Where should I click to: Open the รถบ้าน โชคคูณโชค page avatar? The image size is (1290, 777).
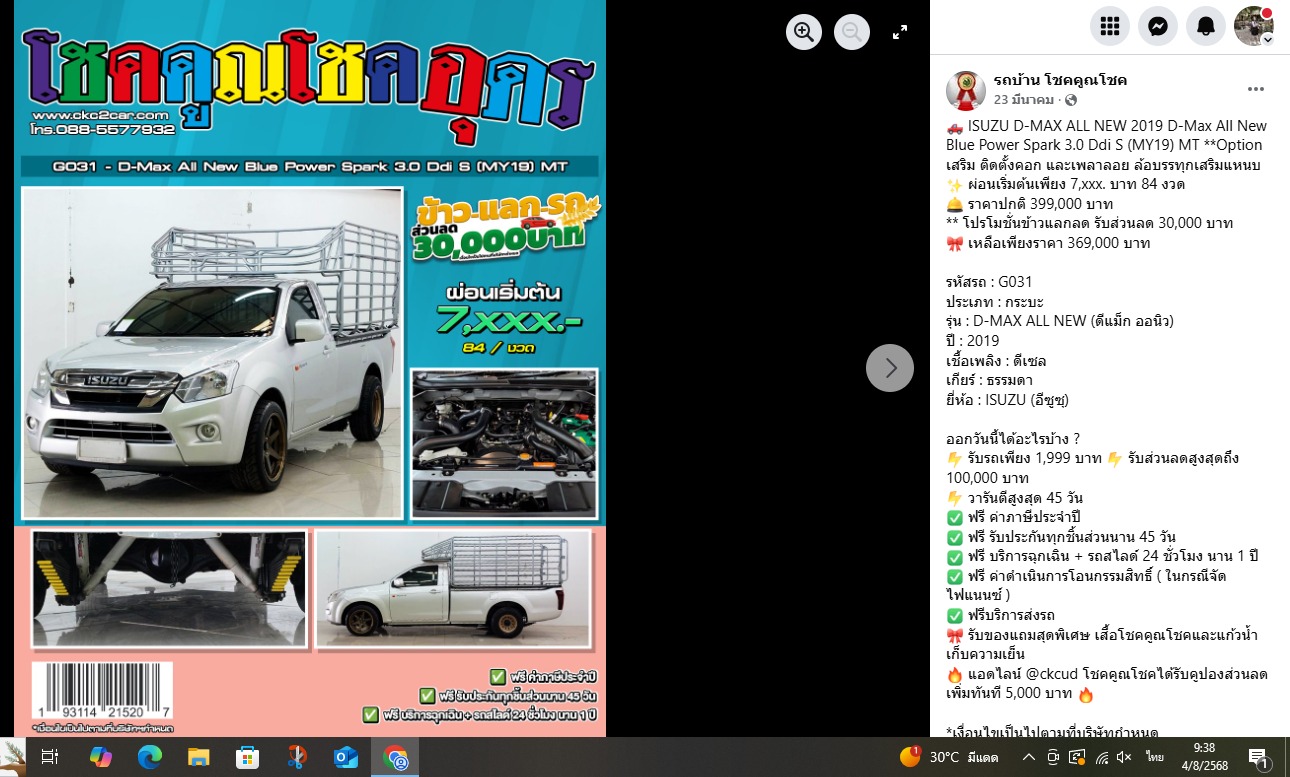(966, 90)
